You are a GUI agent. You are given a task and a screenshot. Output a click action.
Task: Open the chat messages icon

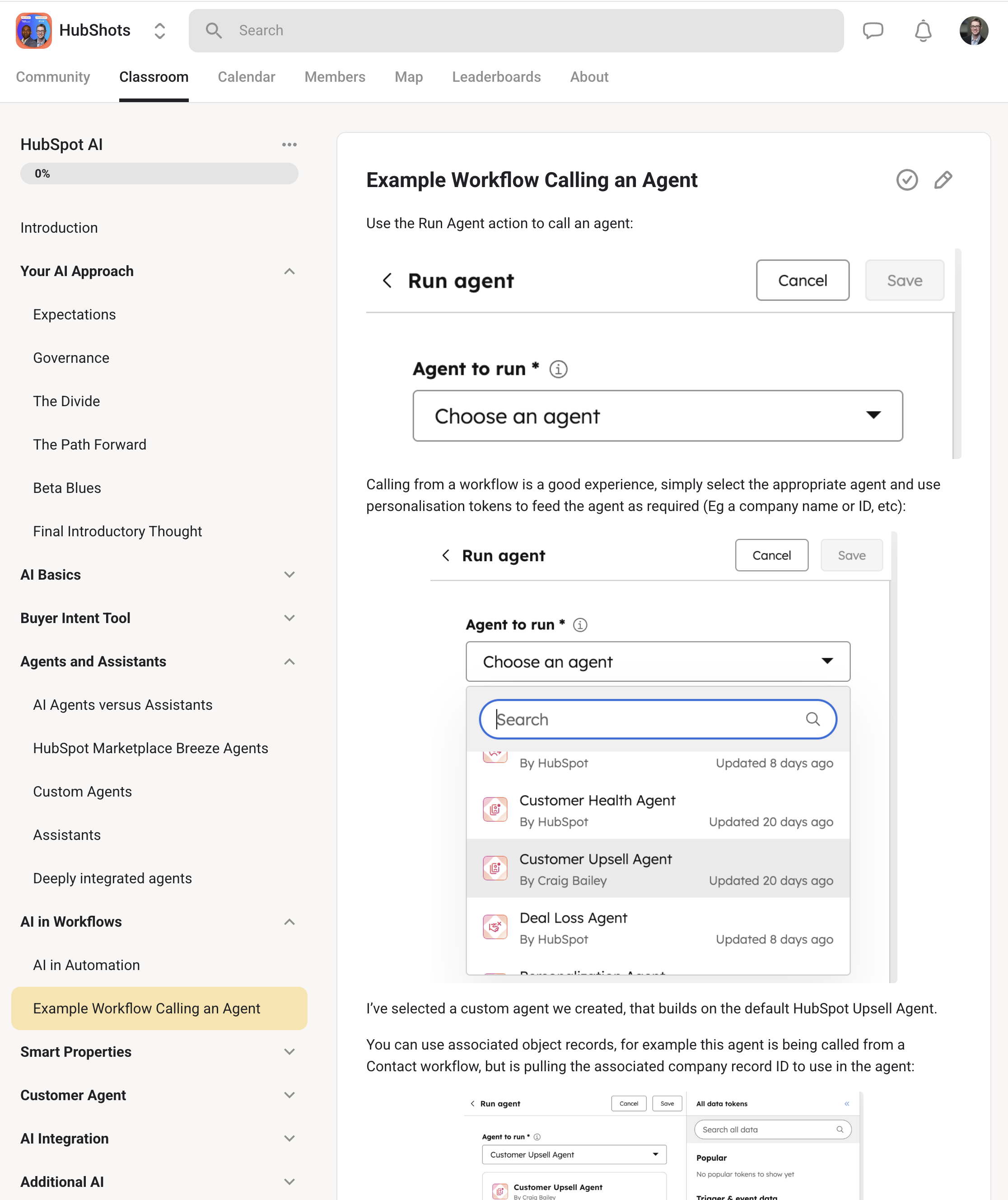click(x=873, y=30)
